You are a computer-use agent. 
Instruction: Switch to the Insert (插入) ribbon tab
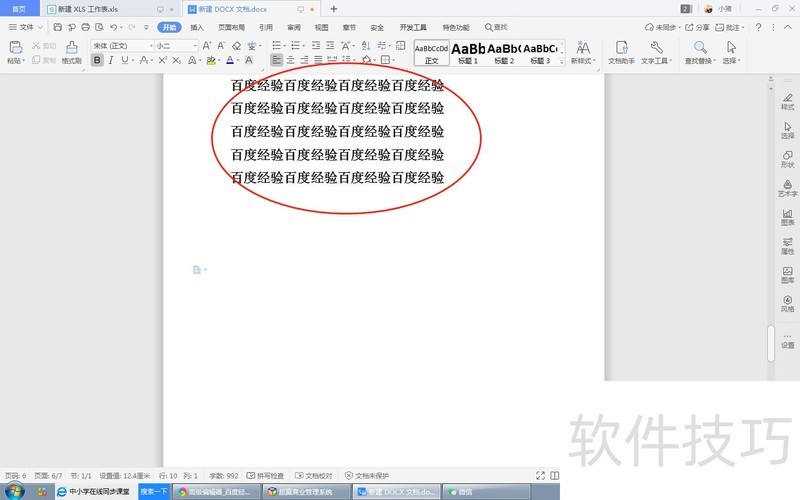tap(197, 28)
